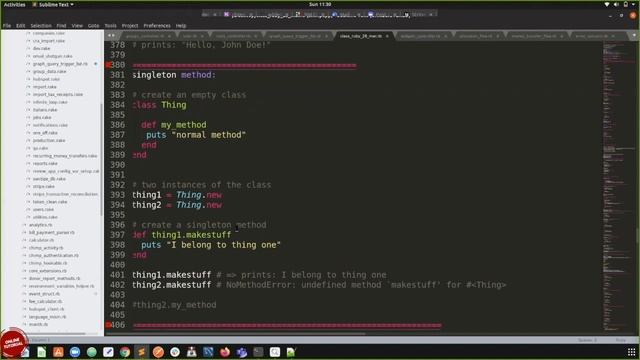Open the Project menu
Viewport: 640px width, 360px height.
pyautogui.click(x=130, y=25)
